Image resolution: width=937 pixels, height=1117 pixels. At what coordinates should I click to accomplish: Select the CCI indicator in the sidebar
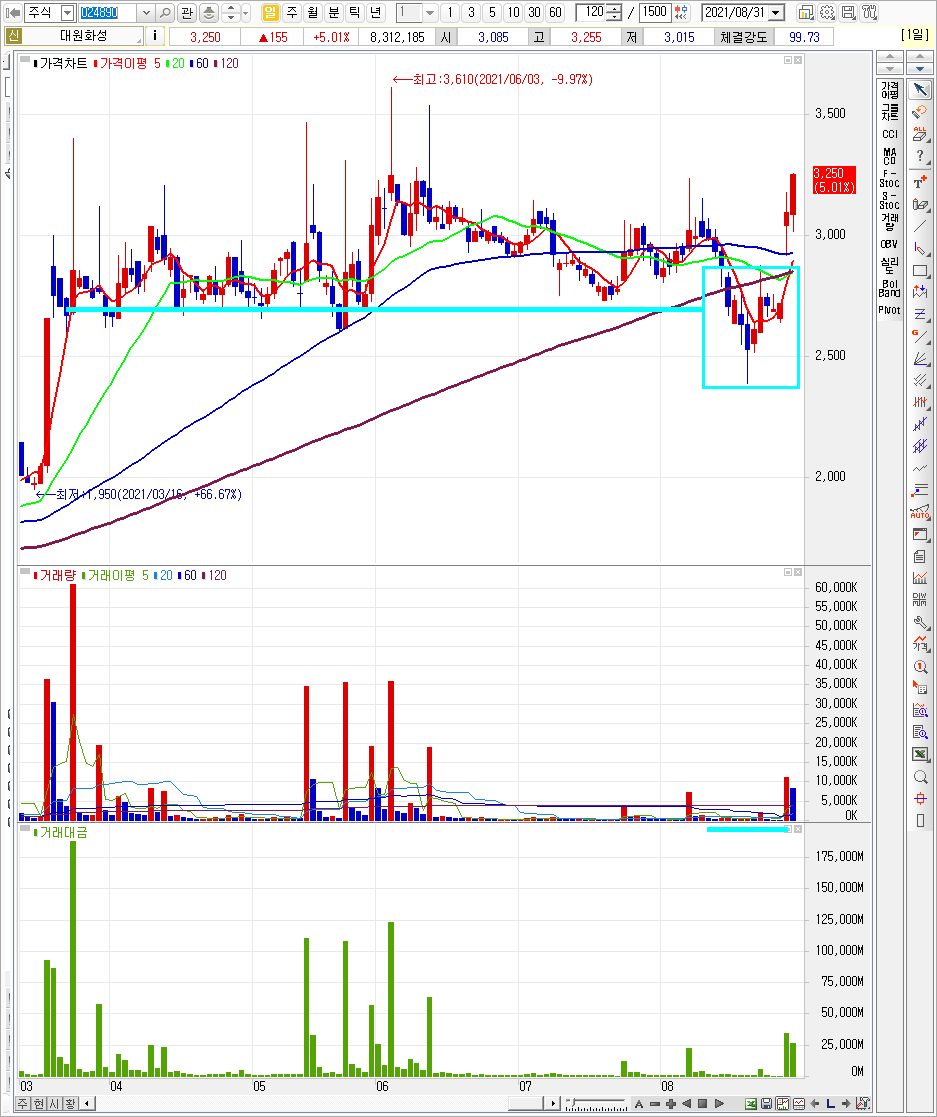889,134
